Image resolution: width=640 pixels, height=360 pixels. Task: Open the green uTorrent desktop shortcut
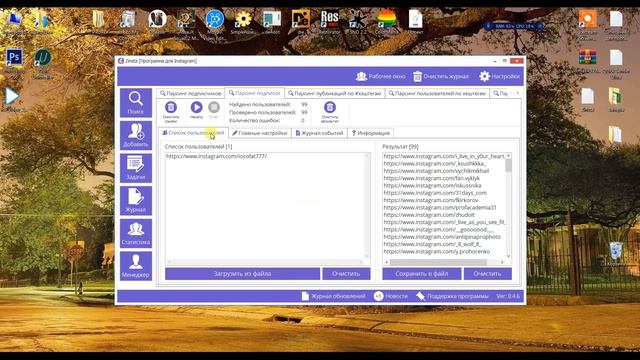tap(42, 58)
